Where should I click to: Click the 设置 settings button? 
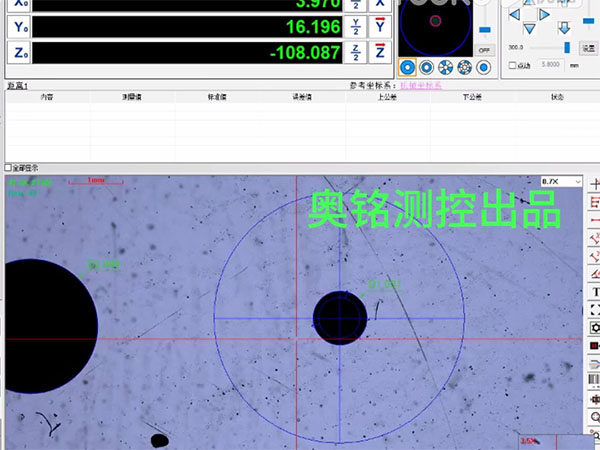point(589,47)
